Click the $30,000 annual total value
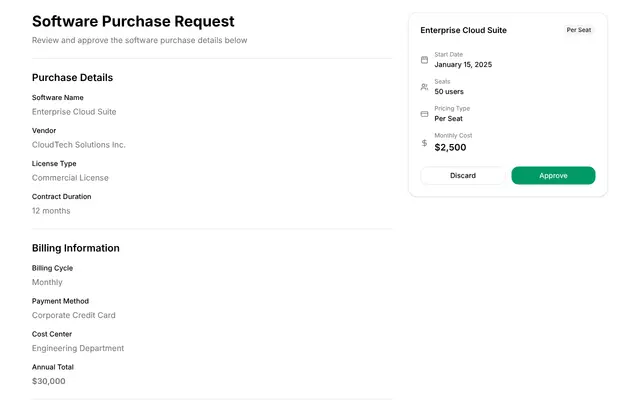Screen dimensions: 640x400 click(x=49, y=381)
